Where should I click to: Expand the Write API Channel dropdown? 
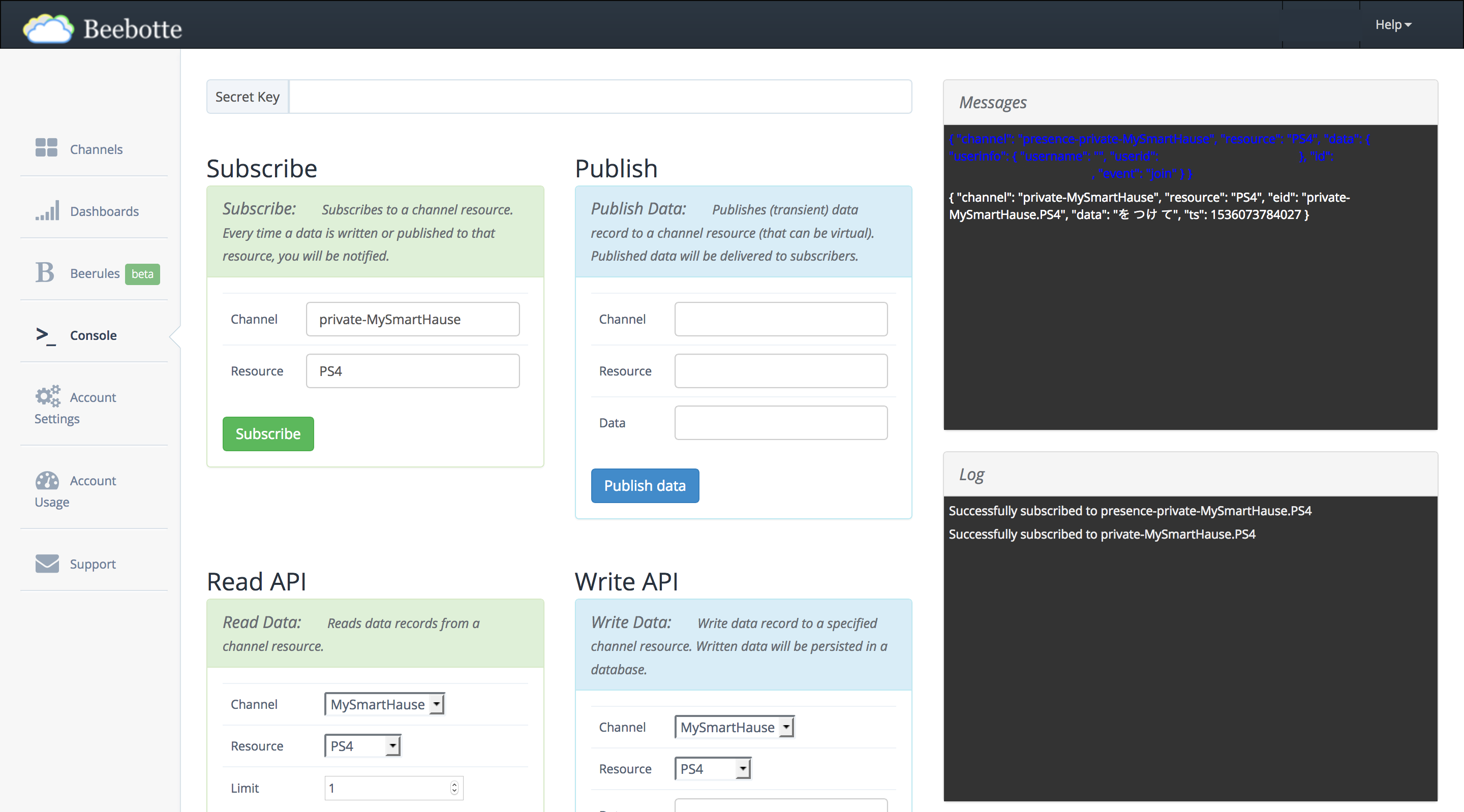[x=734, y=727]
